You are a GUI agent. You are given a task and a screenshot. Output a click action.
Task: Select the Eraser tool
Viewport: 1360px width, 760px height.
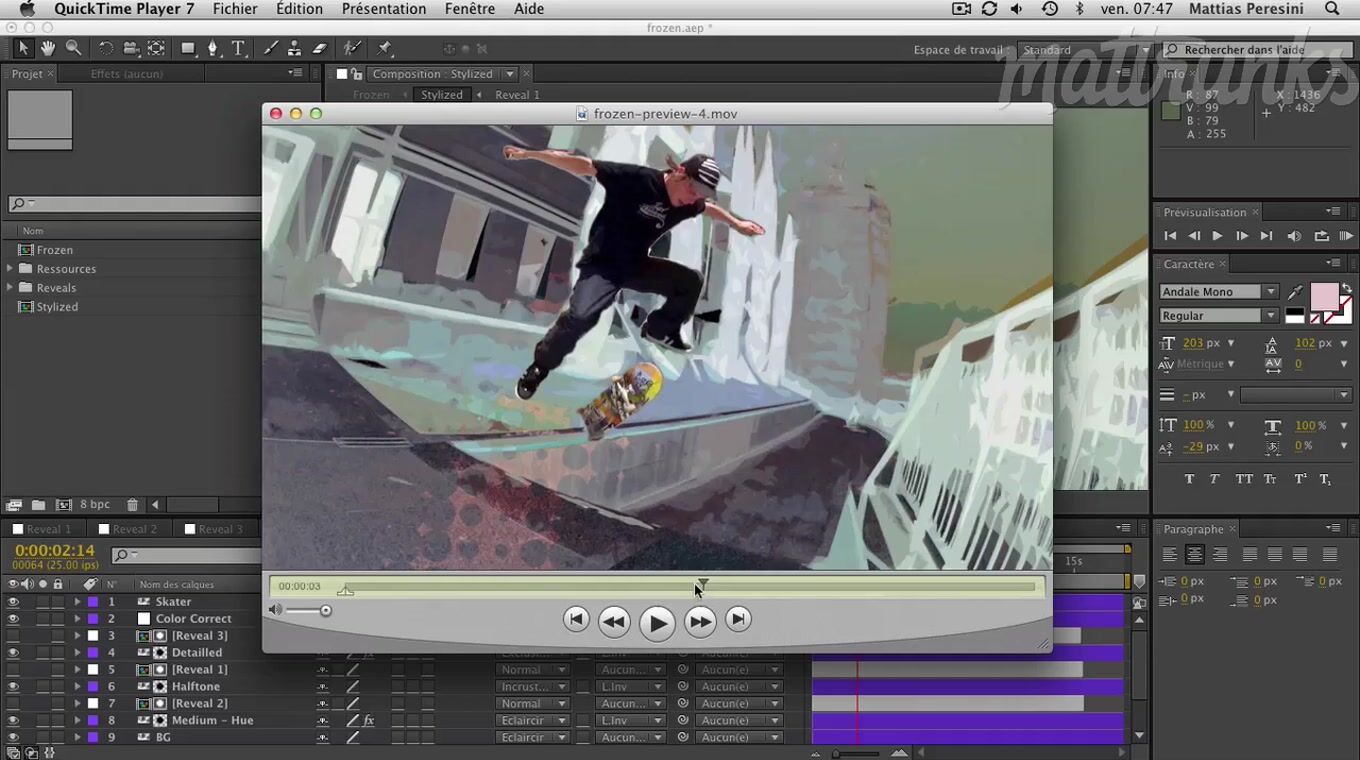pyautogui.click(x=320, y=48)
